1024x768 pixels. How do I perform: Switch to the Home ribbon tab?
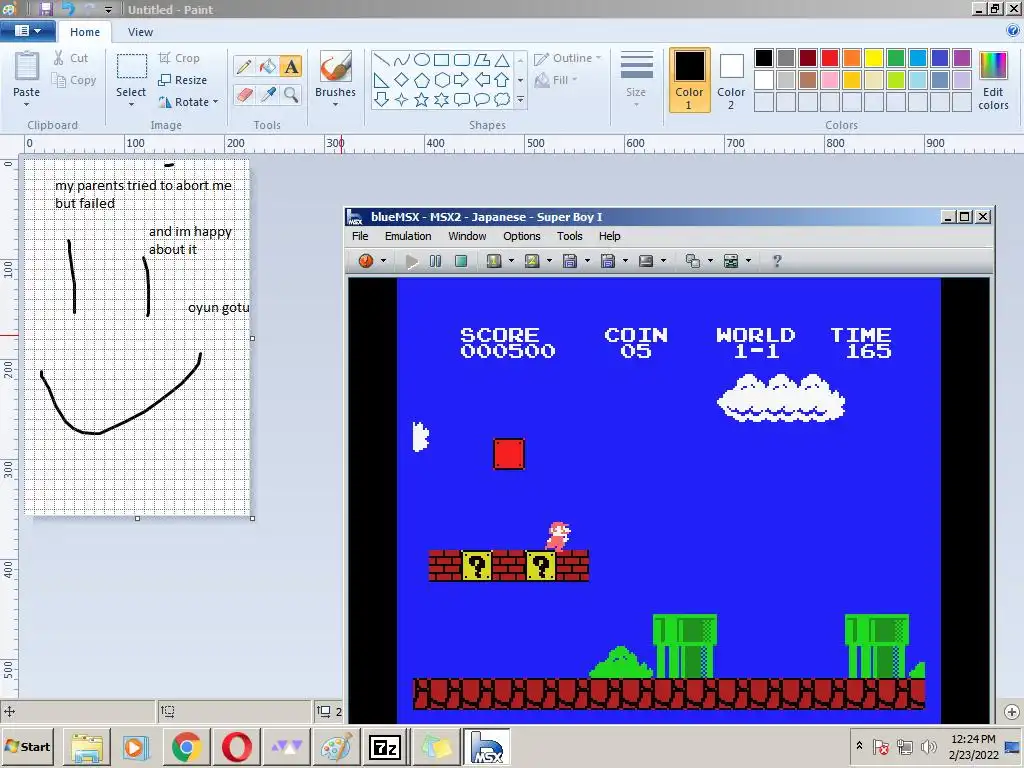click(85, 32)
